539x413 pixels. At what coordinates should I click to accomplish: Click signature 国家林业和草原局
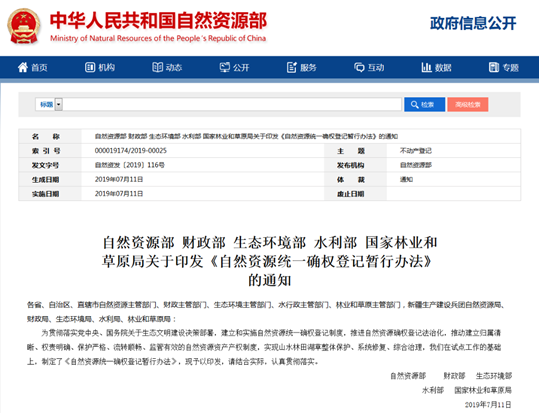pos(483,390)
